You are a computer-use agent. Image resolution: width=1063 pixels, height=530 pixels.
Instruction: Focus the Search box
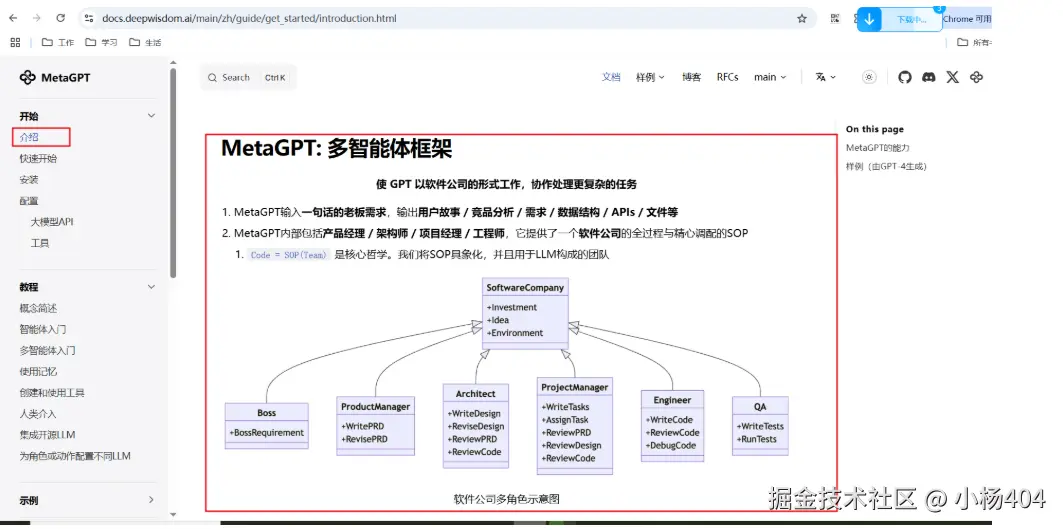click(248, 77)
